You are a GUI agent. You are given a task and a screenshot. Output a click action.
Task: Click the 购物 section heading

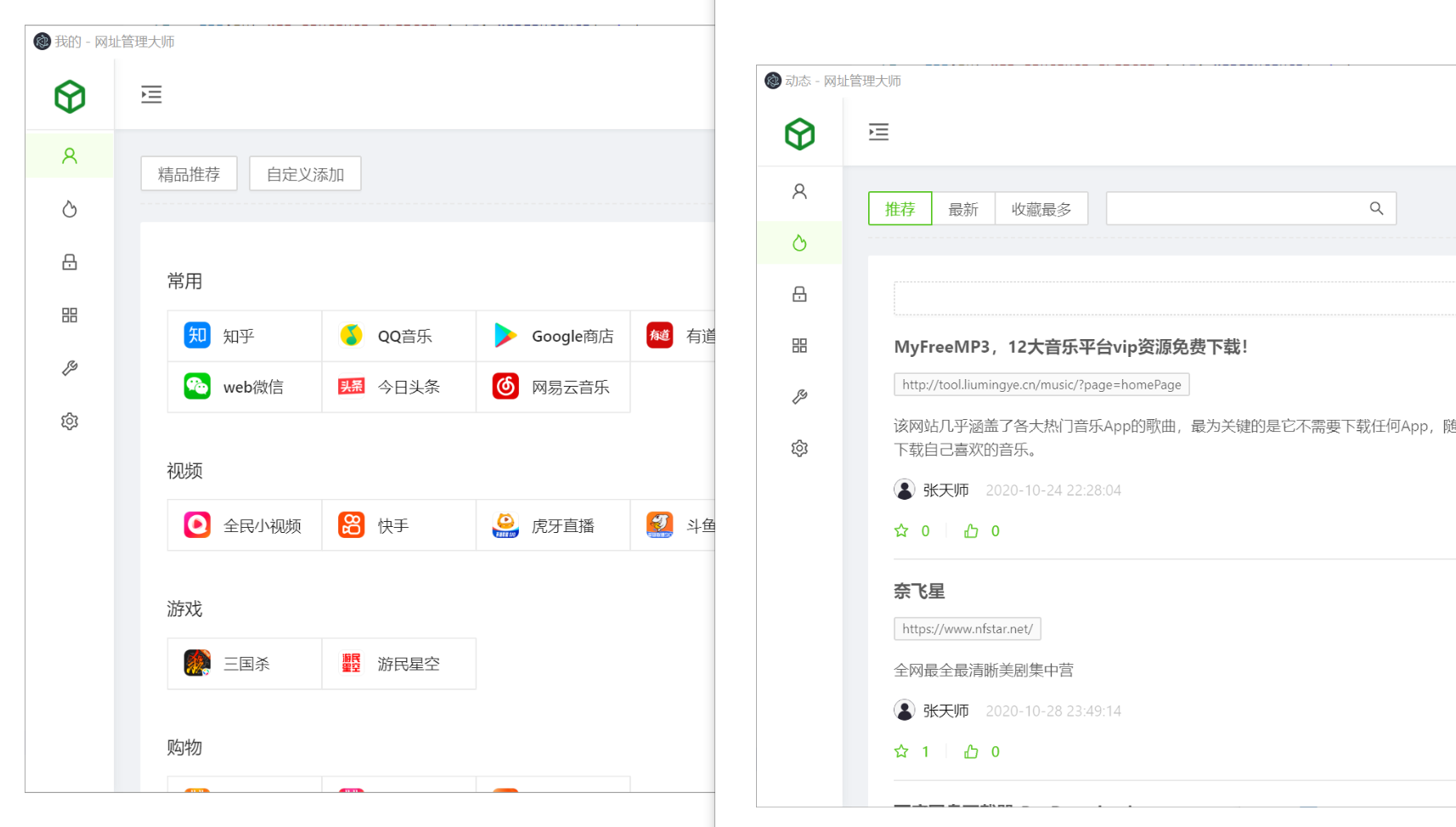[x=184, y=747]
